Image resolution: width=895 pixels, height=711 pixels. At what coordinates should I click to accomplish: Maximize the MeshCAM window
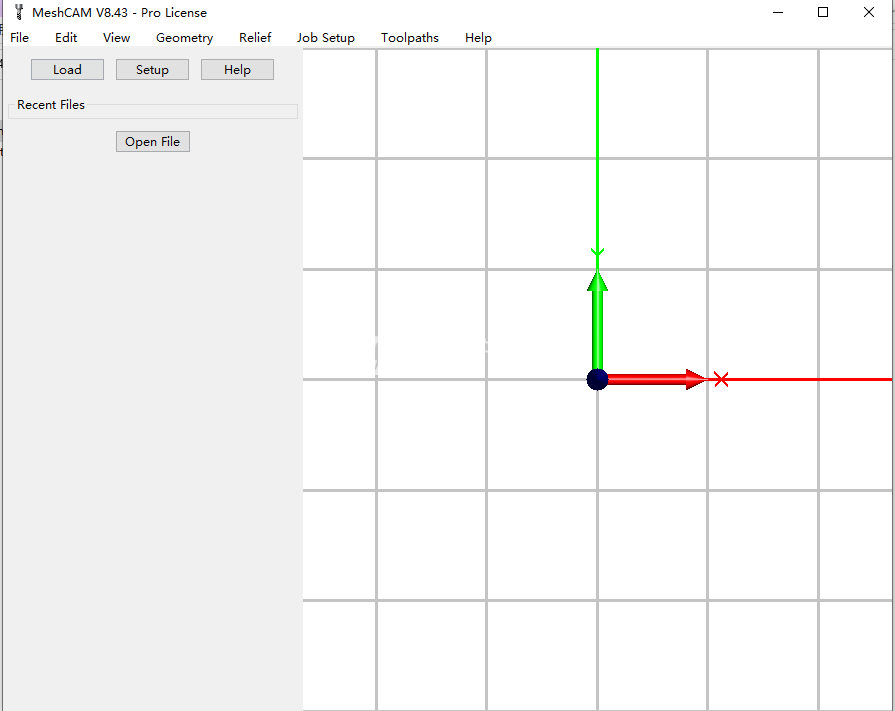point(823,12)
